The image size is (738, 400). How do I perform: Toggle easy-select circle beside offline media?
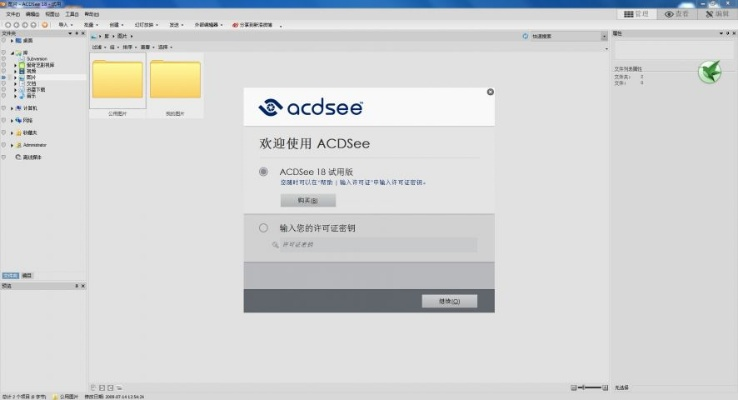[4, 157]
